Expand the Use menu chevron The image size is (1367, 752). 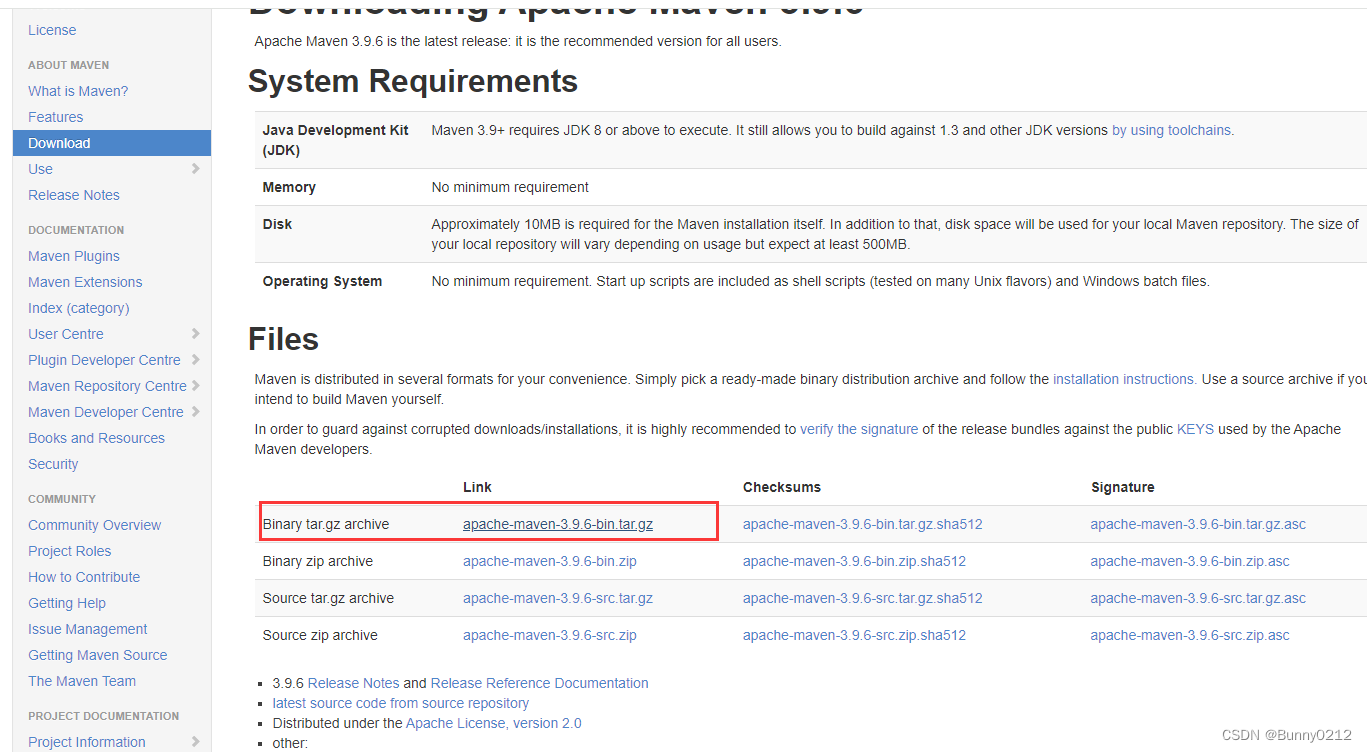click(x=196, y=169)
